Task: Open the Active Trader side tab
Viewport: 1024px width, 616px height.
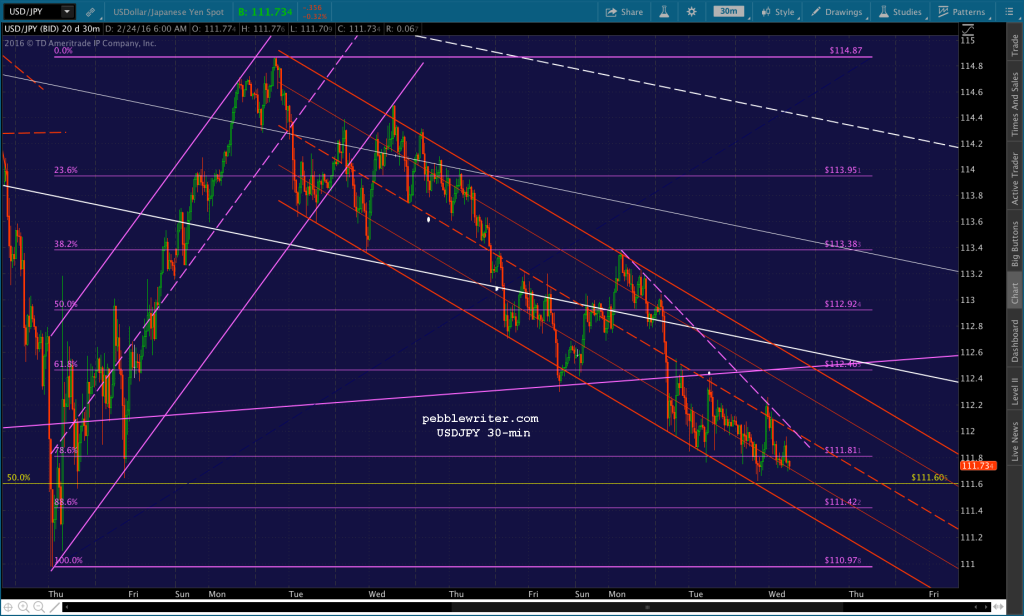Action: click(1015, 178)
